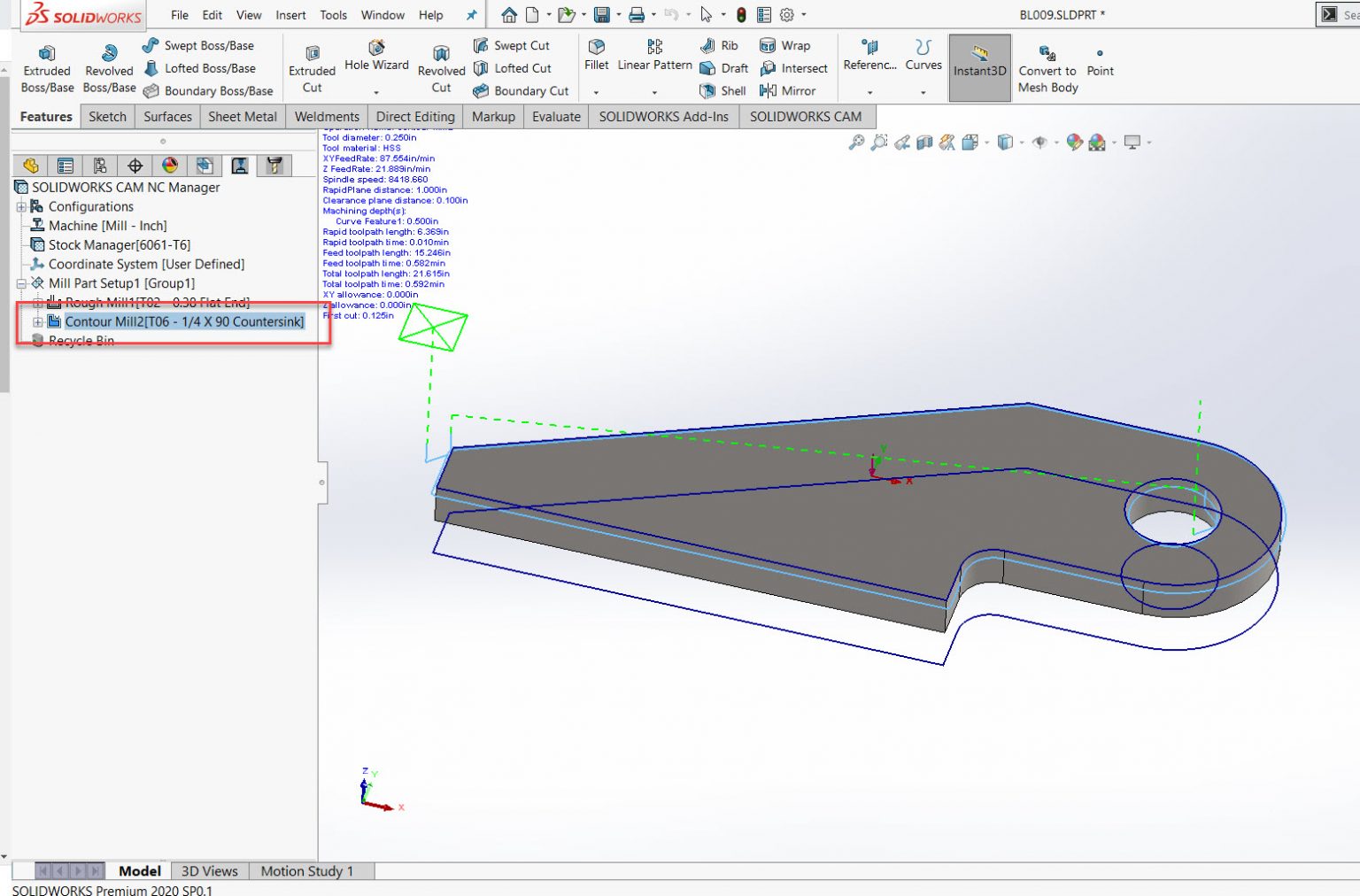Viewport: 1360px width, 896px height.
Task: Expand the Configurations tree node
Action: pyautogui.click(x=21, y=207)
